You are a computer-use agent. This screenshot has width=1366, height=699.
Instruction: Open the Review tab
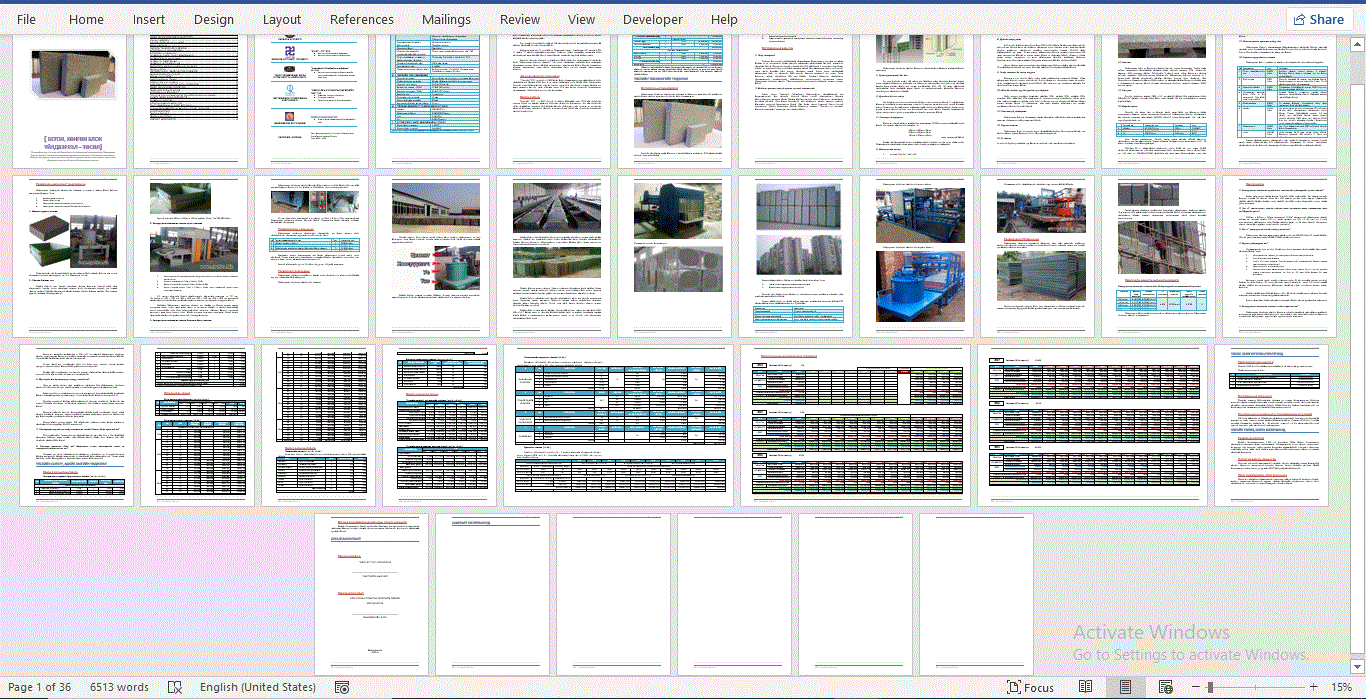click(520, 19)
